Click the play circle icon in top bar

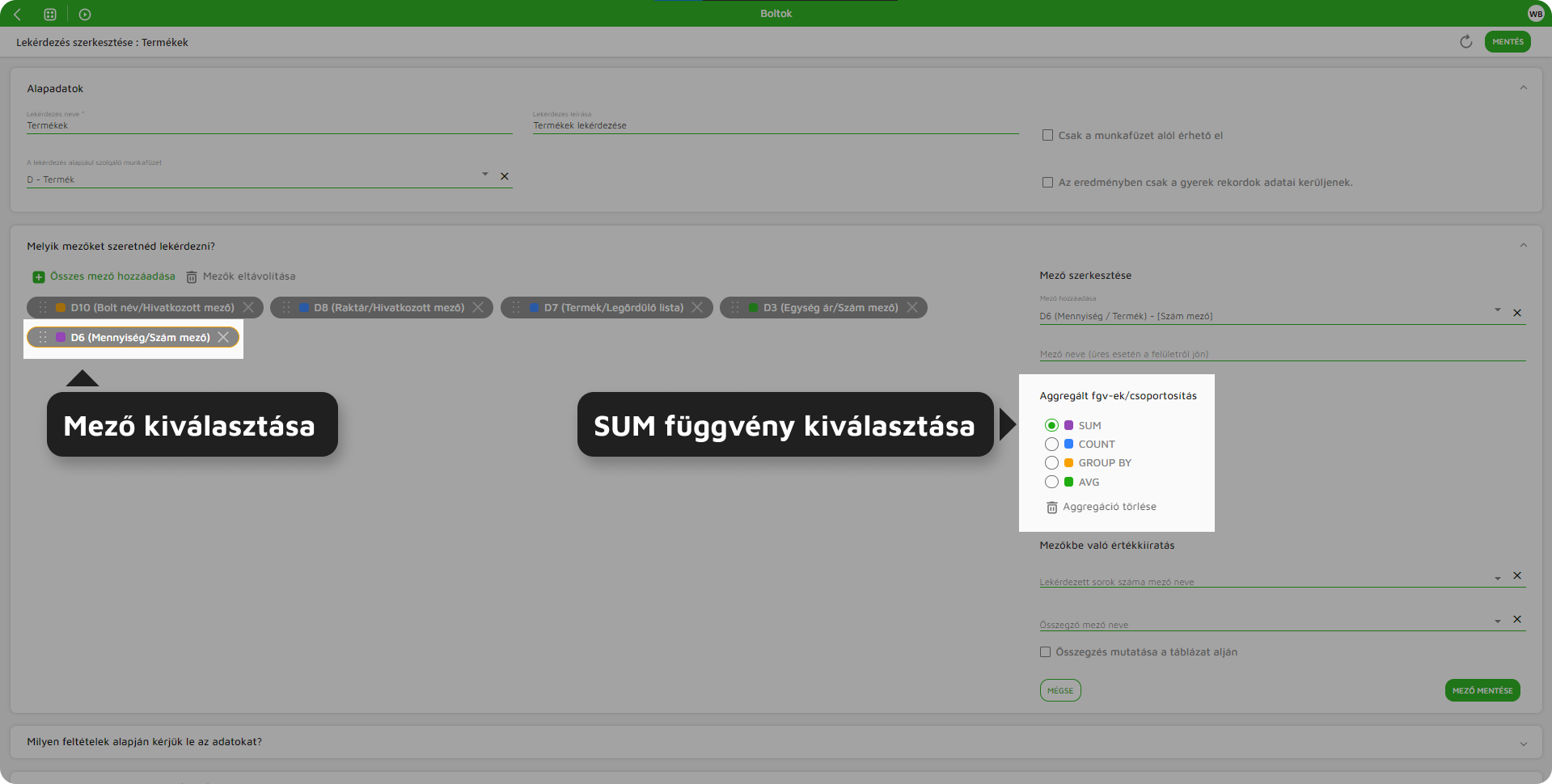click(x=85, y=14)
